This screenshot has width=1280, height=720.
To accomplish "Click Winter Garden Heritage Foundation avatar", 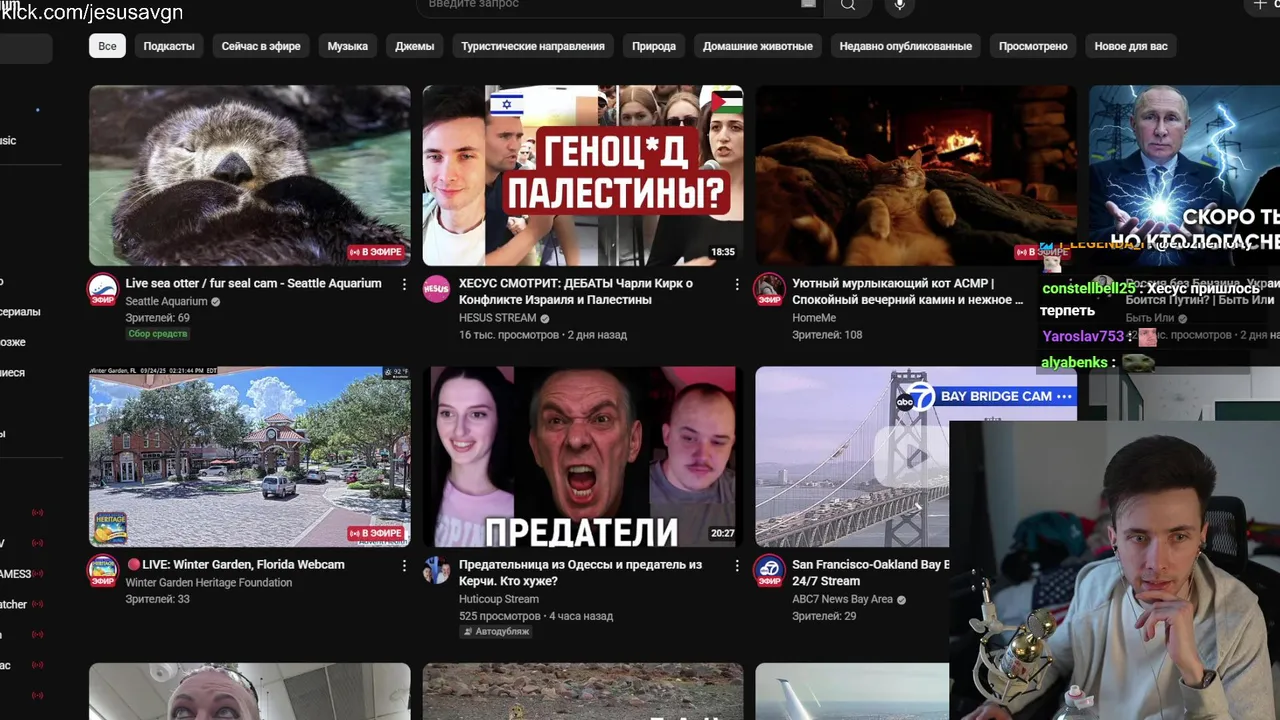I will tap(103, 570).
